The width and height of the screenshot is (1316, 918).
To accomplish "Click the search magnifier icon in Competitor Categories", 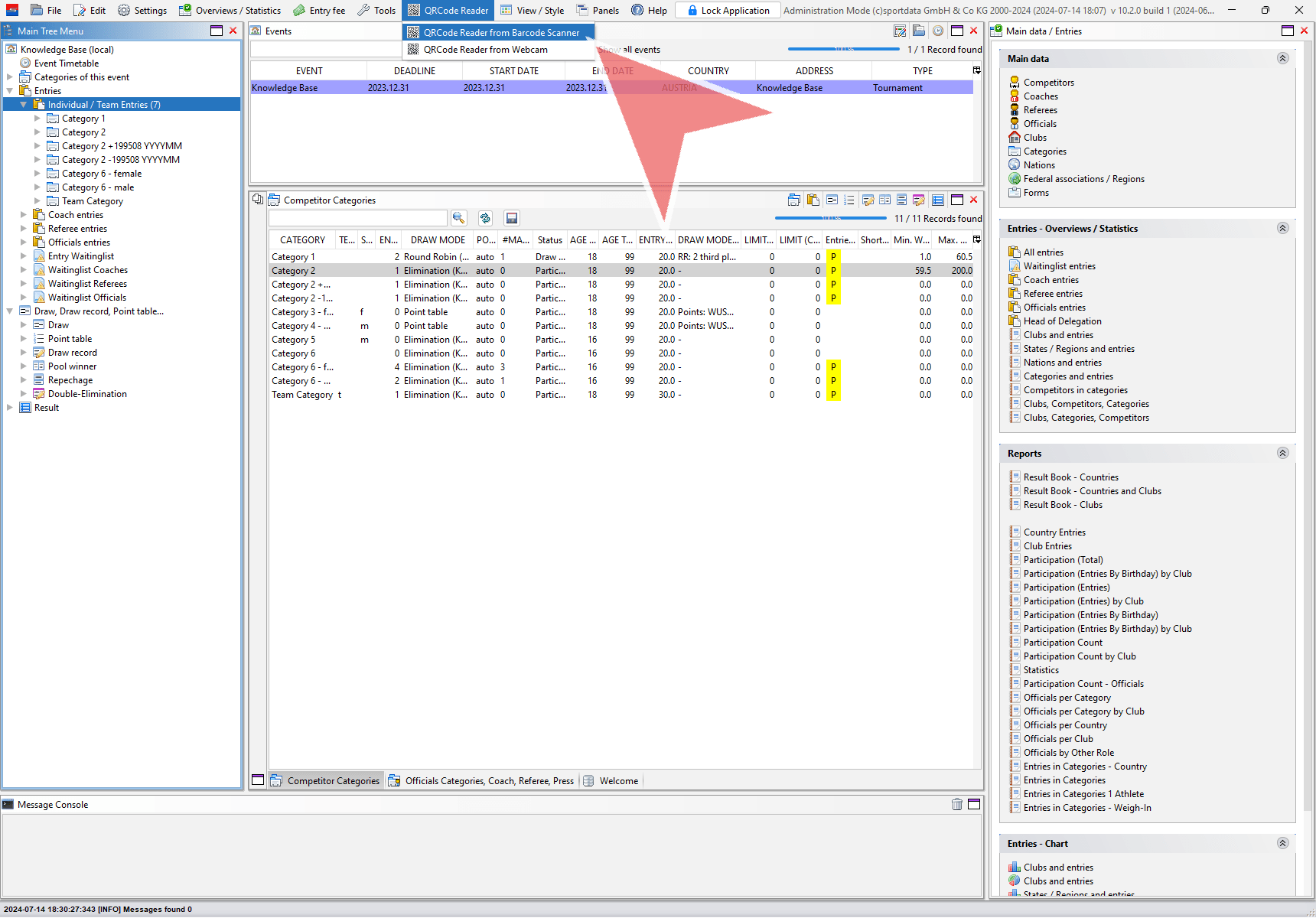I will 458,218.
